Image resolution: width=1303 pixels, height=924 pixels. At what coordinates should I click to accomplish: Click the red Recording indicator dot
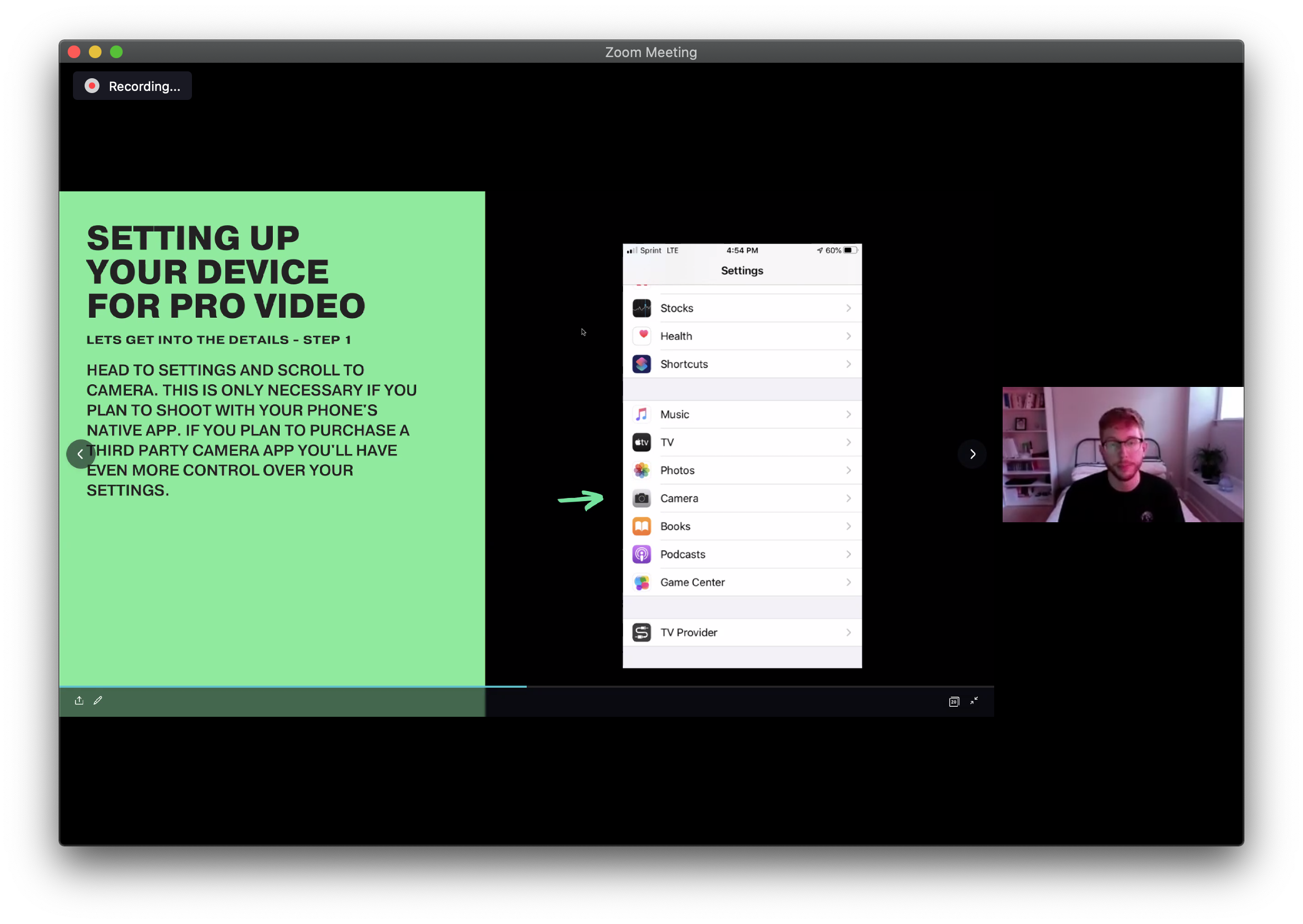coord(91,86)
